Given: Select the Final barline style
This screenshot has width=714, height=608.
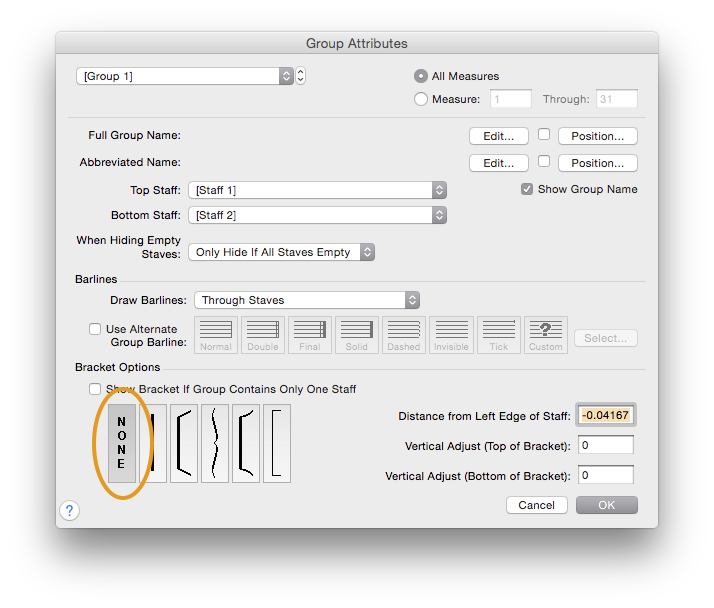Looking at the screenshot, I should point(310,335).
